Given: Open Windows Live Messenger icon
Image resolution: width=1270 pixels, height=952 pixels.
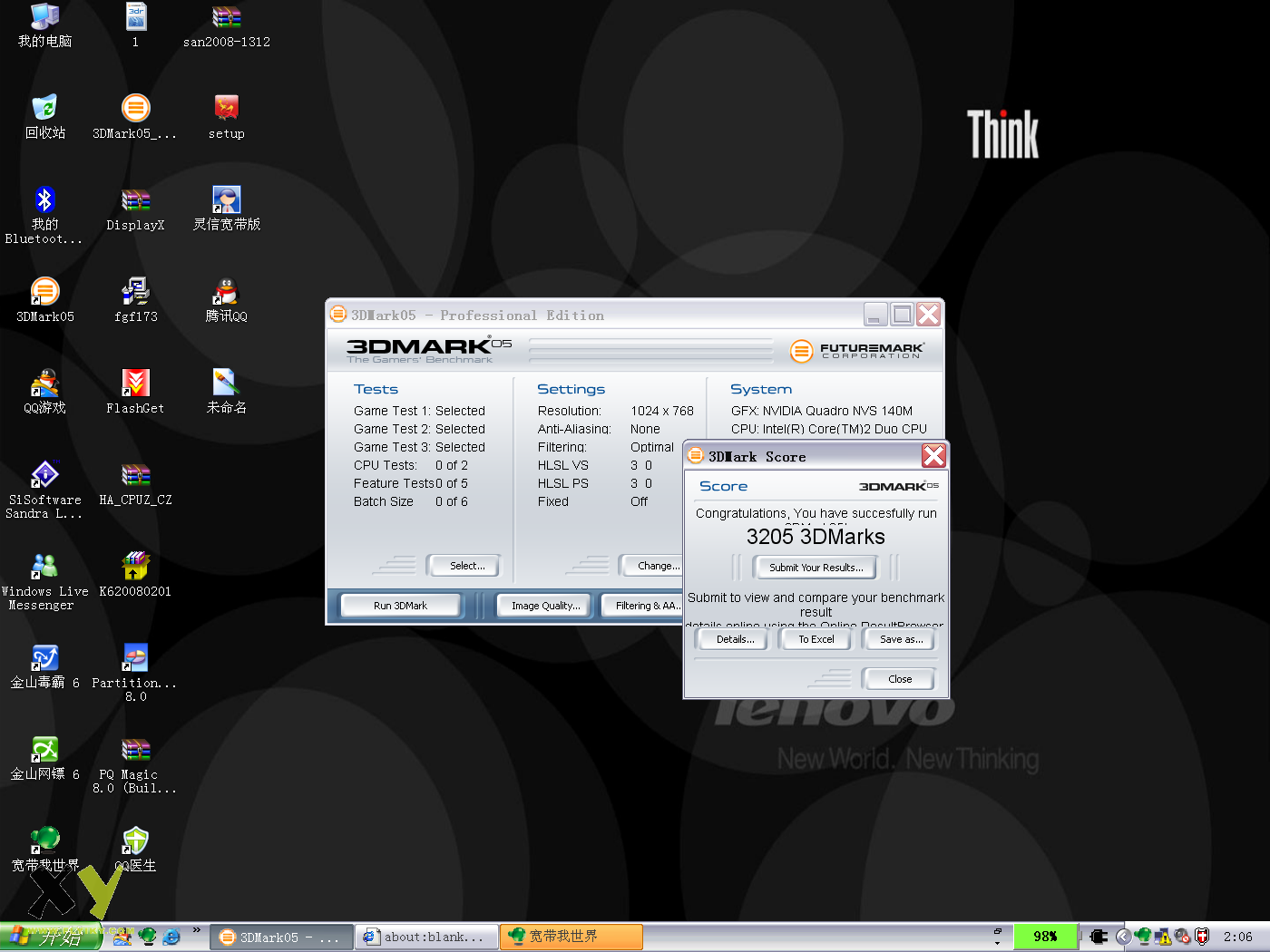Looking at the screenshot, I should click(x=44, y=568).
